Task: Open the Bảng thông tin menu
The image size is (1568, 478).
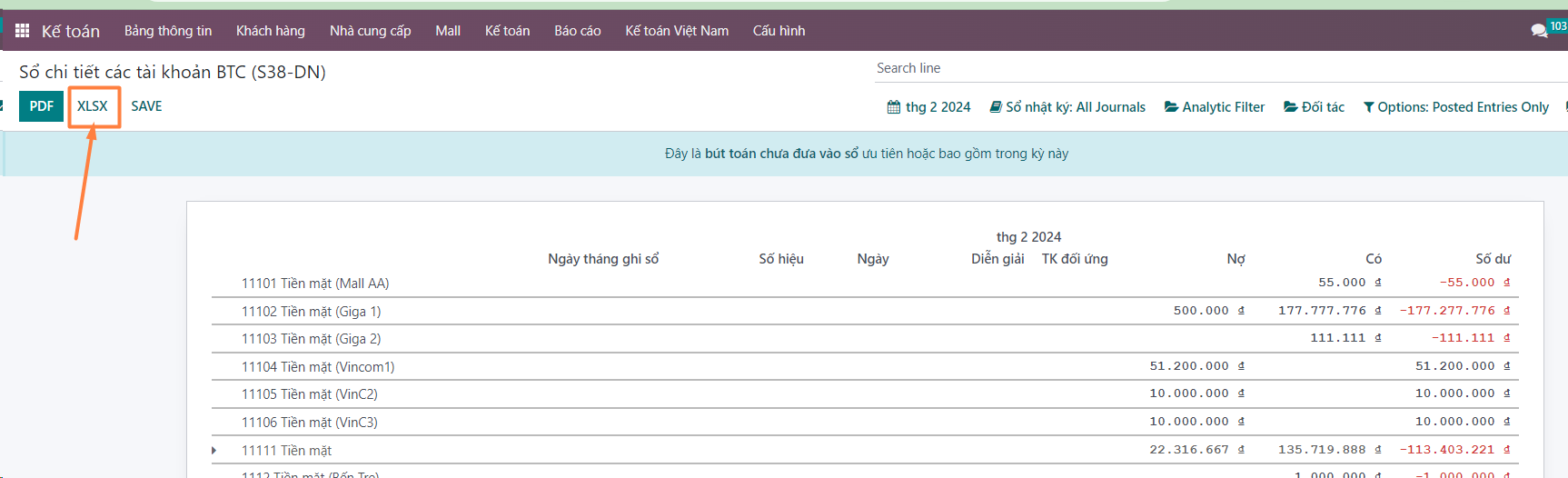Action: point(168,31)
